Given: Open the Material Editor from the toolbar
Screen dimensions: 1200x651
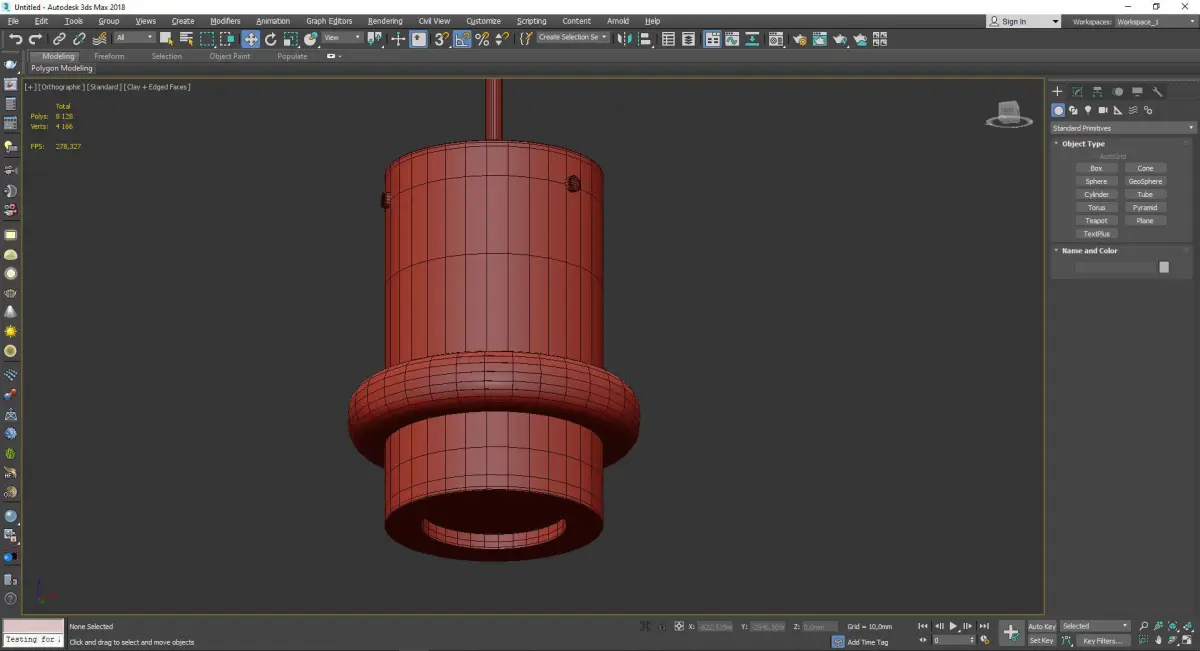Looking at the screenshot, I should [x=777, y=39].
